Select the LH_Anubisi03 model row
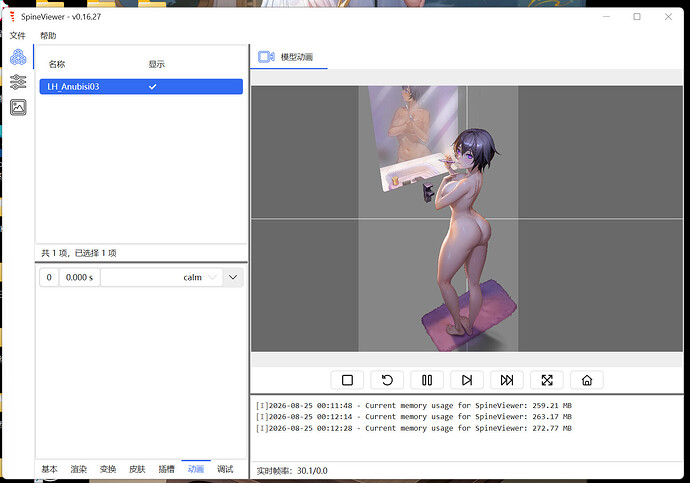 click(x=141, y=87)
